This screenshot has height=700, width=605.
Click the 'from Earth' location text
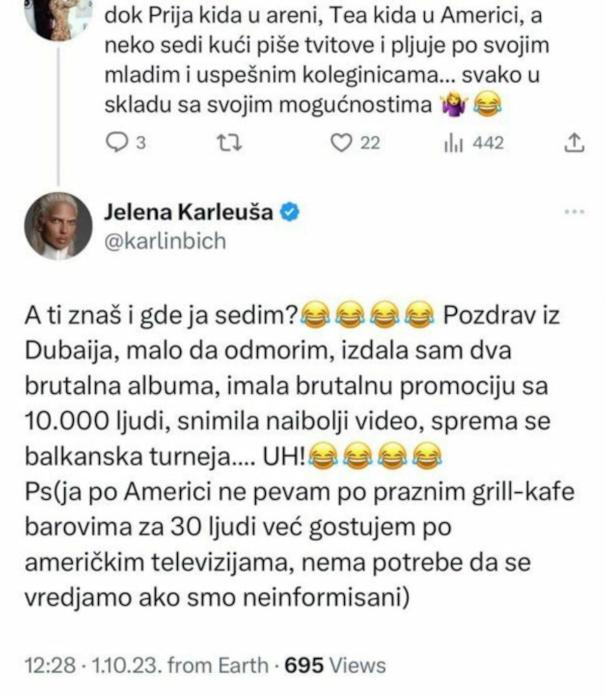point(218,665)
